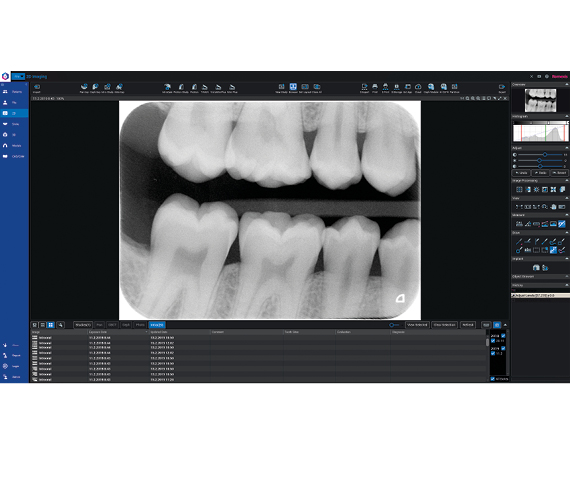This screenshot has width=570, height=500.
Task: Select the highlighted Intra tab in image browser
Action: click(157, 325)
